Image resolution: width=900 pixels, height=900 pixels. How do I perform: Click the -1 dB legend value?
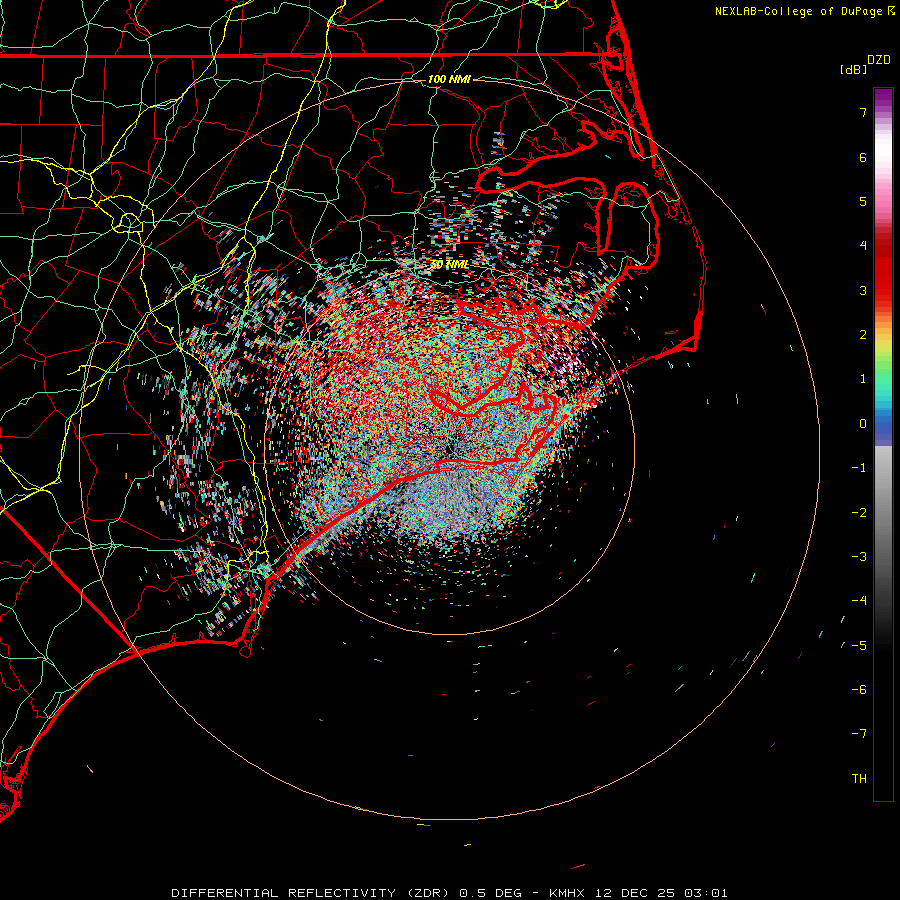click(859, 468)
